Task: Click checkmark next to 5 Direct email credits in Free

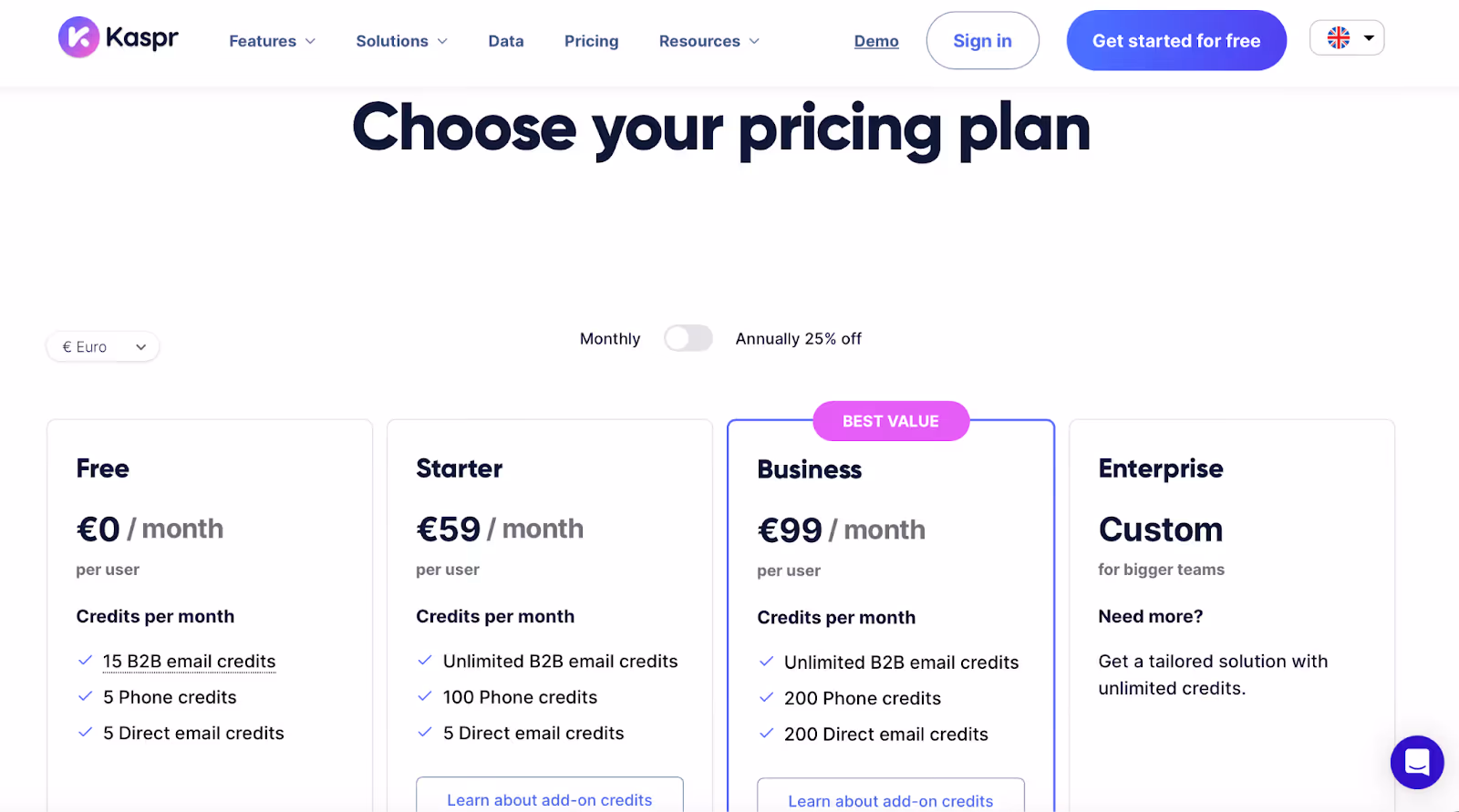Action: coord(85,732)
